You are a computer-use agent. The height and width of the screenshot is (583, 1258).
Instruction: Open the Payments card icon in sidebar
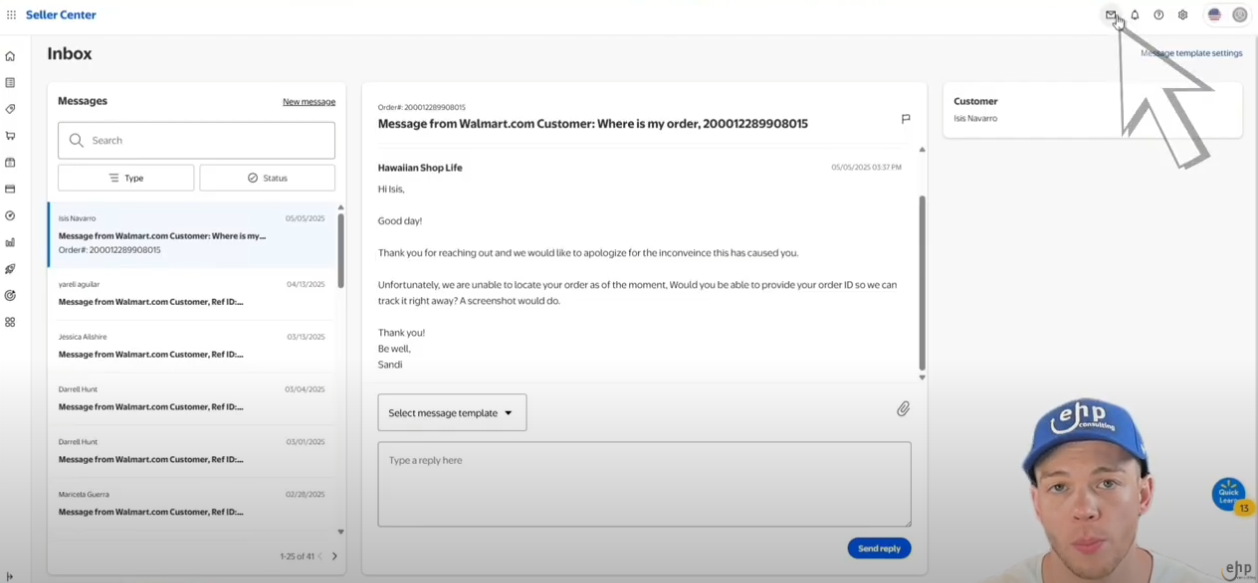tap(10, 189)
